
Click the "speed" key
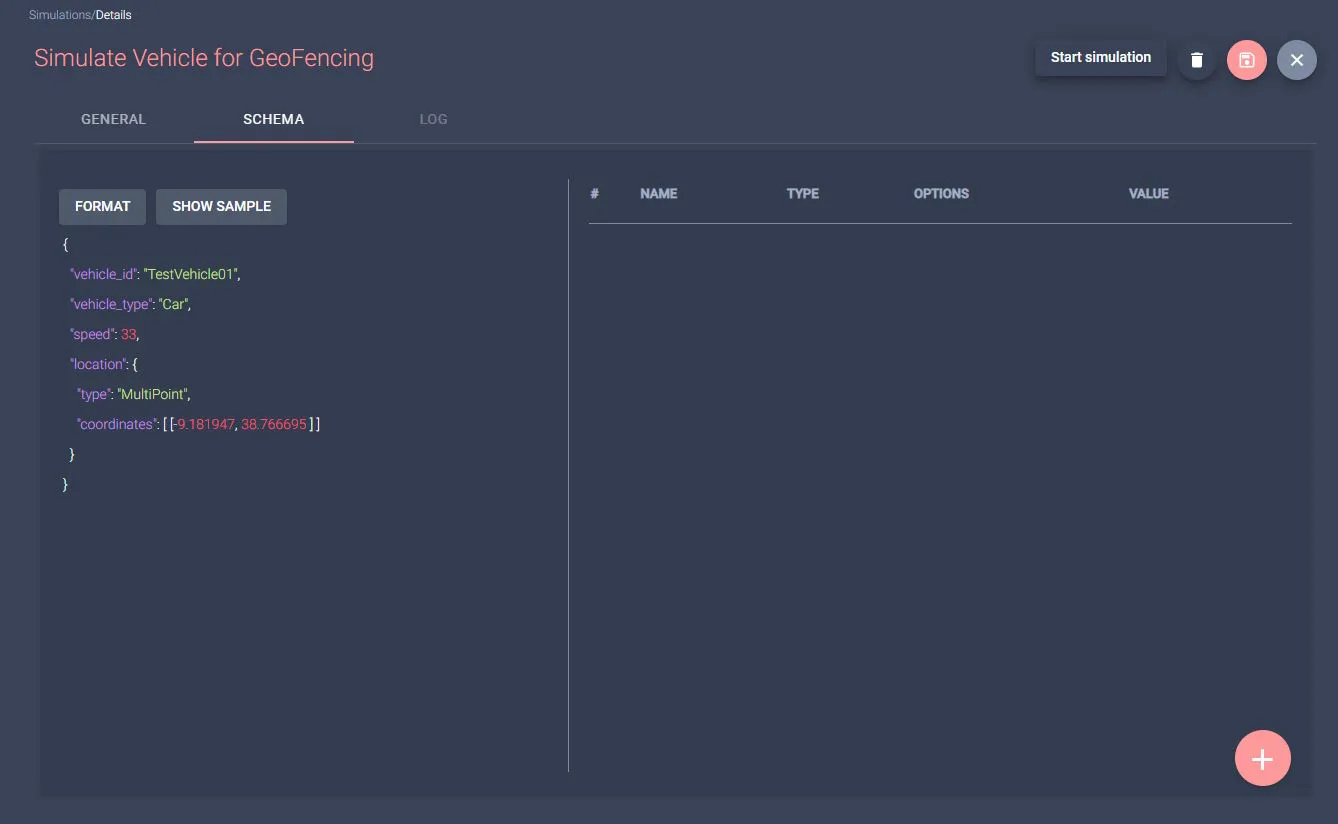(x=92, y=334)
